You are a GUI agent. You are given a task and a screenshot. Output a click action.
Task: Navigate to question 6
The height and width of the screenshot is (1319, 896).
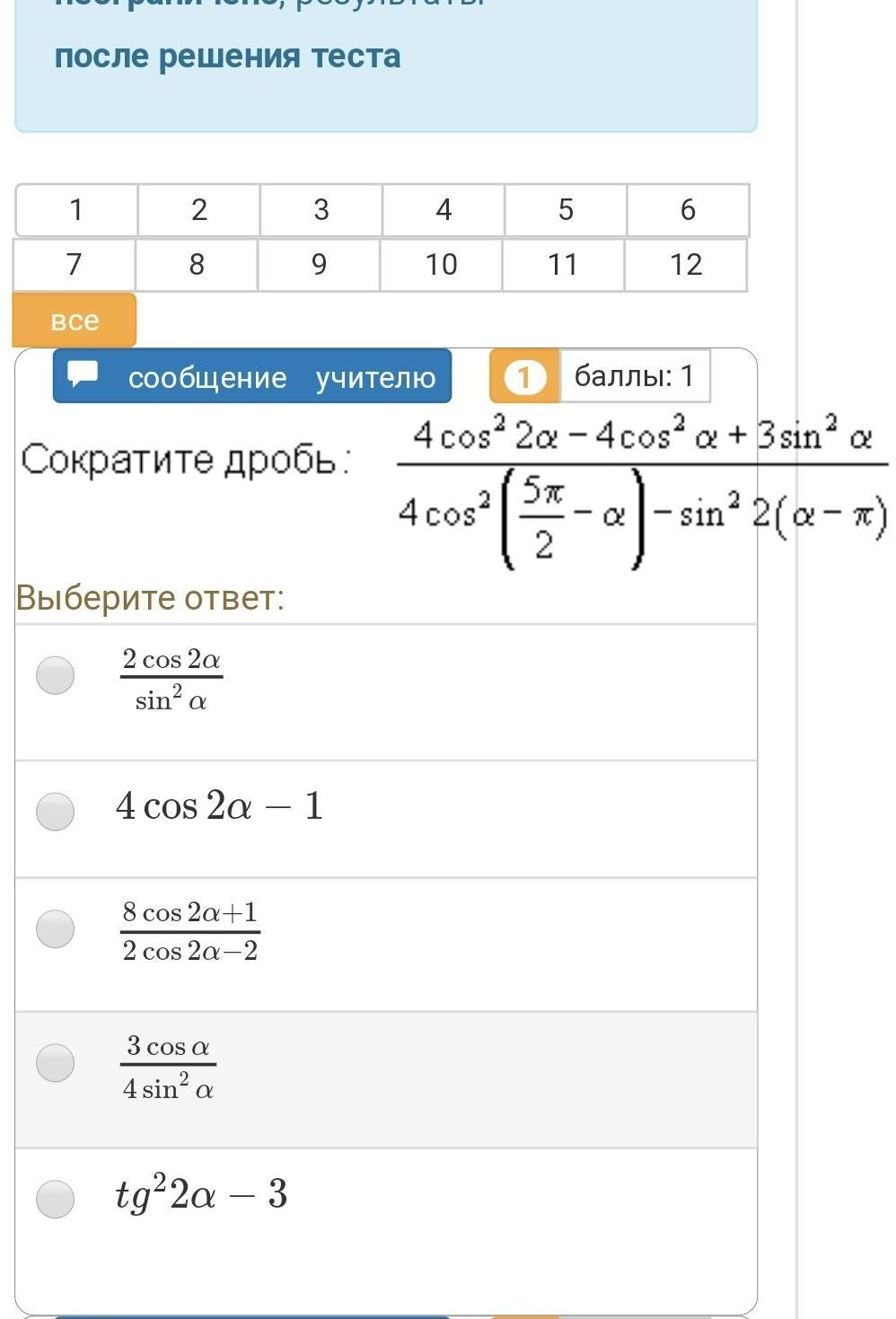pos(688,210)
